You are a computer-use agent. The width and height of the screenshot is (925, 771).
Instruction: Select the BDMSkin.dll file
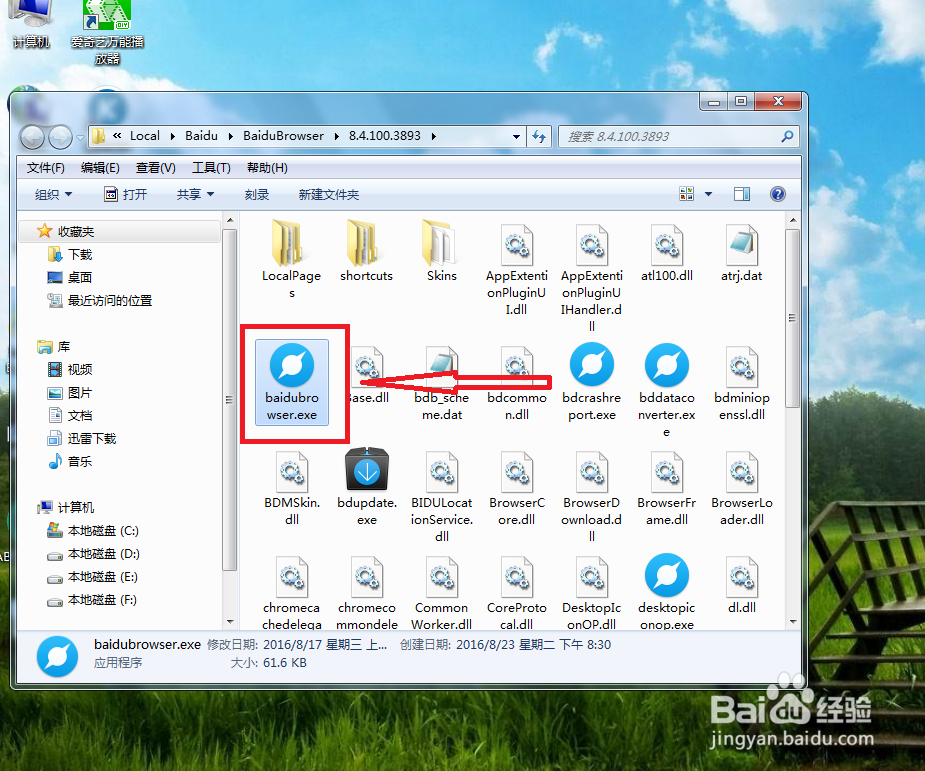291,488
